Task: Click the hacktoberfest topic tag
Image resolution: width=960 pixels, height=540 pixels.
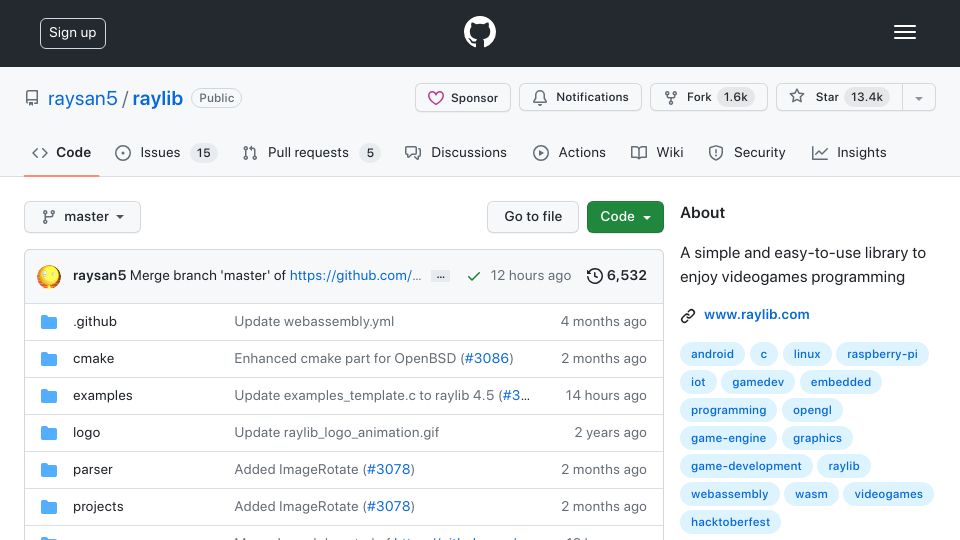Action: point(730,523)
